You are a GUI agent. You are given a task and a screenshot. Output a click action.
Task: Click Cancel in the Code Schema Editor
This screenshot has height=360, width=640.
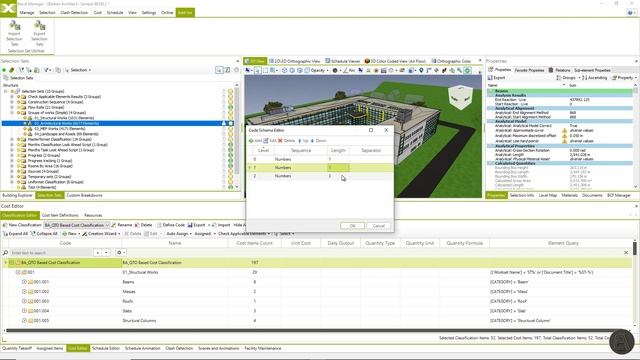[x=378, y=226]
